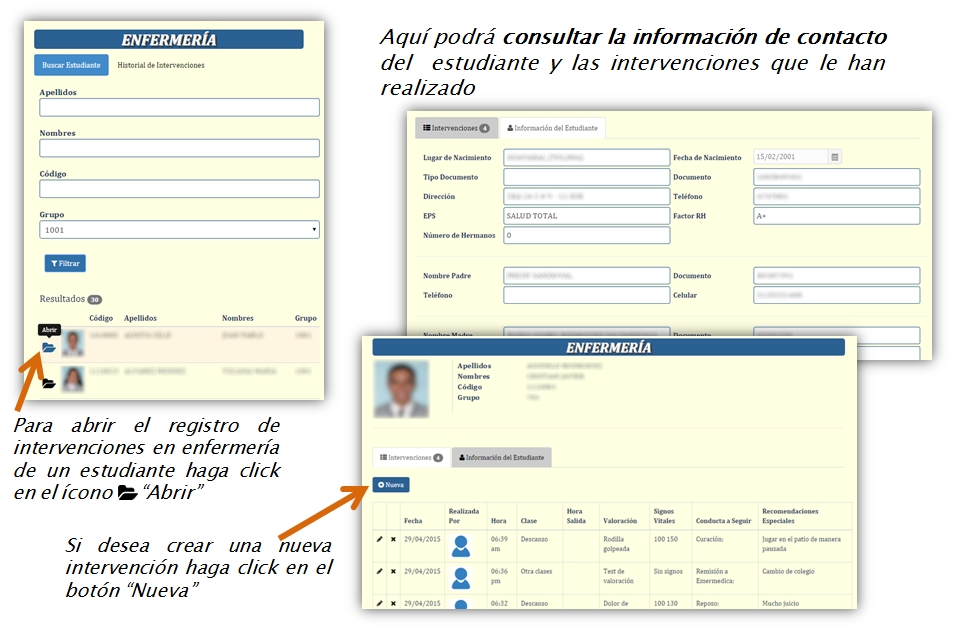Image resolution: width=953 pixels, height=630 pixels.
Task: Create a new intervention with the Nueva button
Action: pyautogui.click(x=391, y=485)
